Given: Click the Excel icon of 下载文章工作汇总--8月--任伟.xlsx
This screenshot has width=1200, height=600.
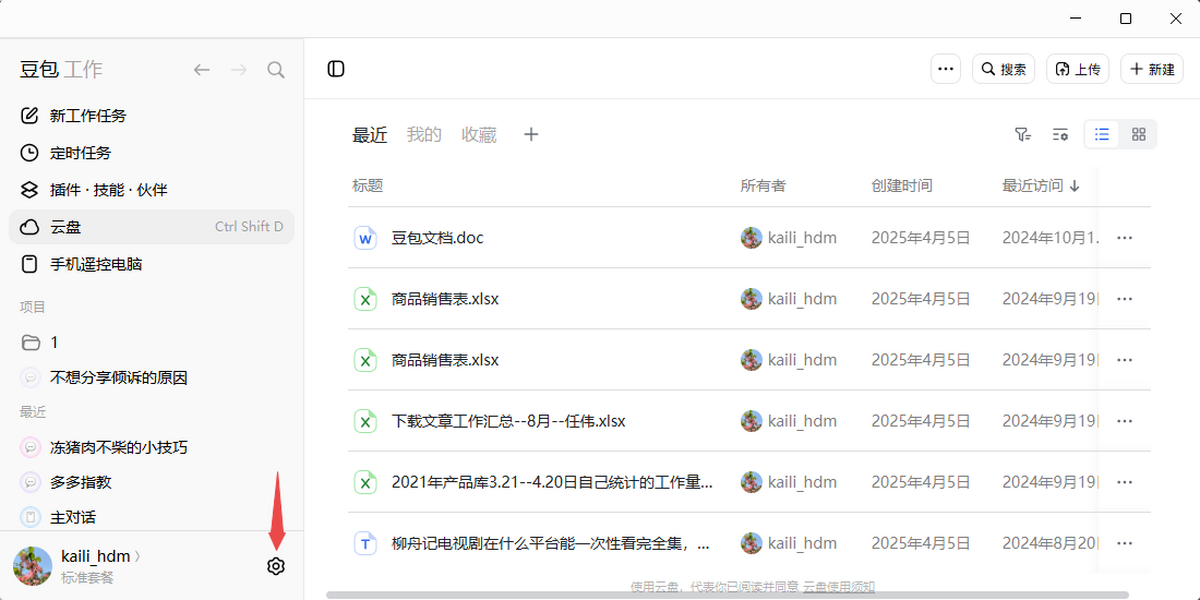Looking at the screenshot, I should 365,421.
